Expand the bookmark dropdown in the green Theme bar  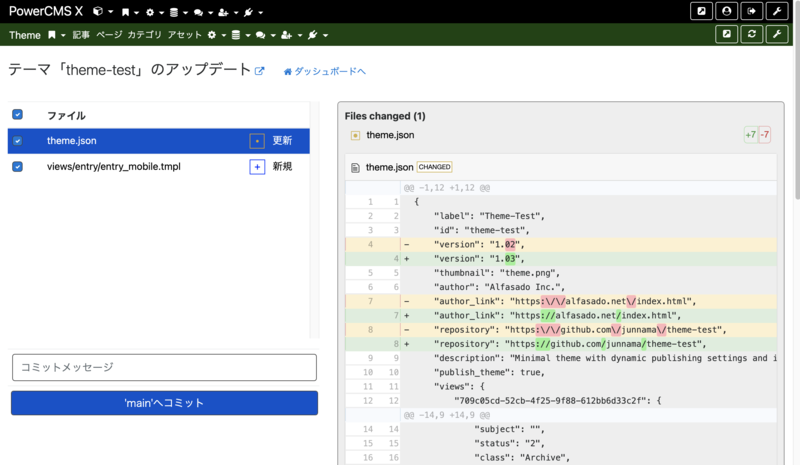(x=56, y=35)
